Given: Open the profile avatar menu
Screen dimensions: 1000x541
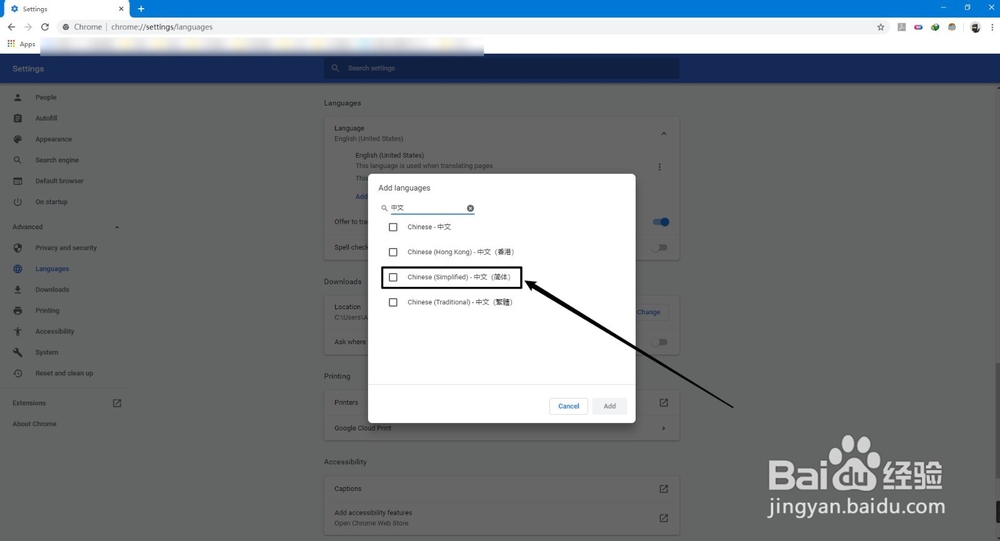Looking at the screenshot, I should point(975,27).
